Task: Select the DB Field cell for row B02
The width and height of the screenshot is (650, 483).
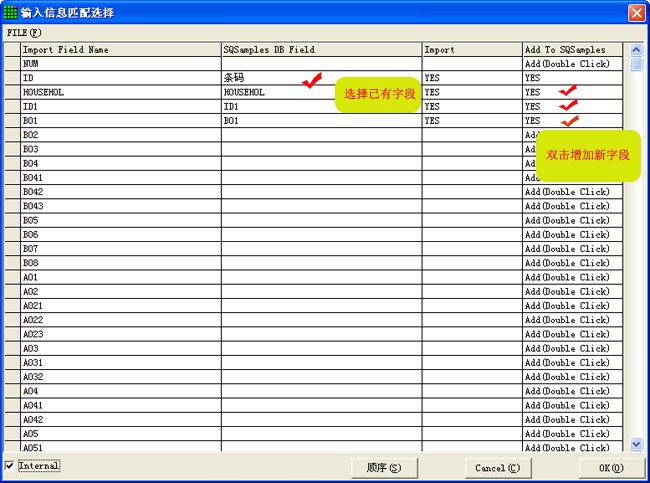Action: [x=320, y=135]
